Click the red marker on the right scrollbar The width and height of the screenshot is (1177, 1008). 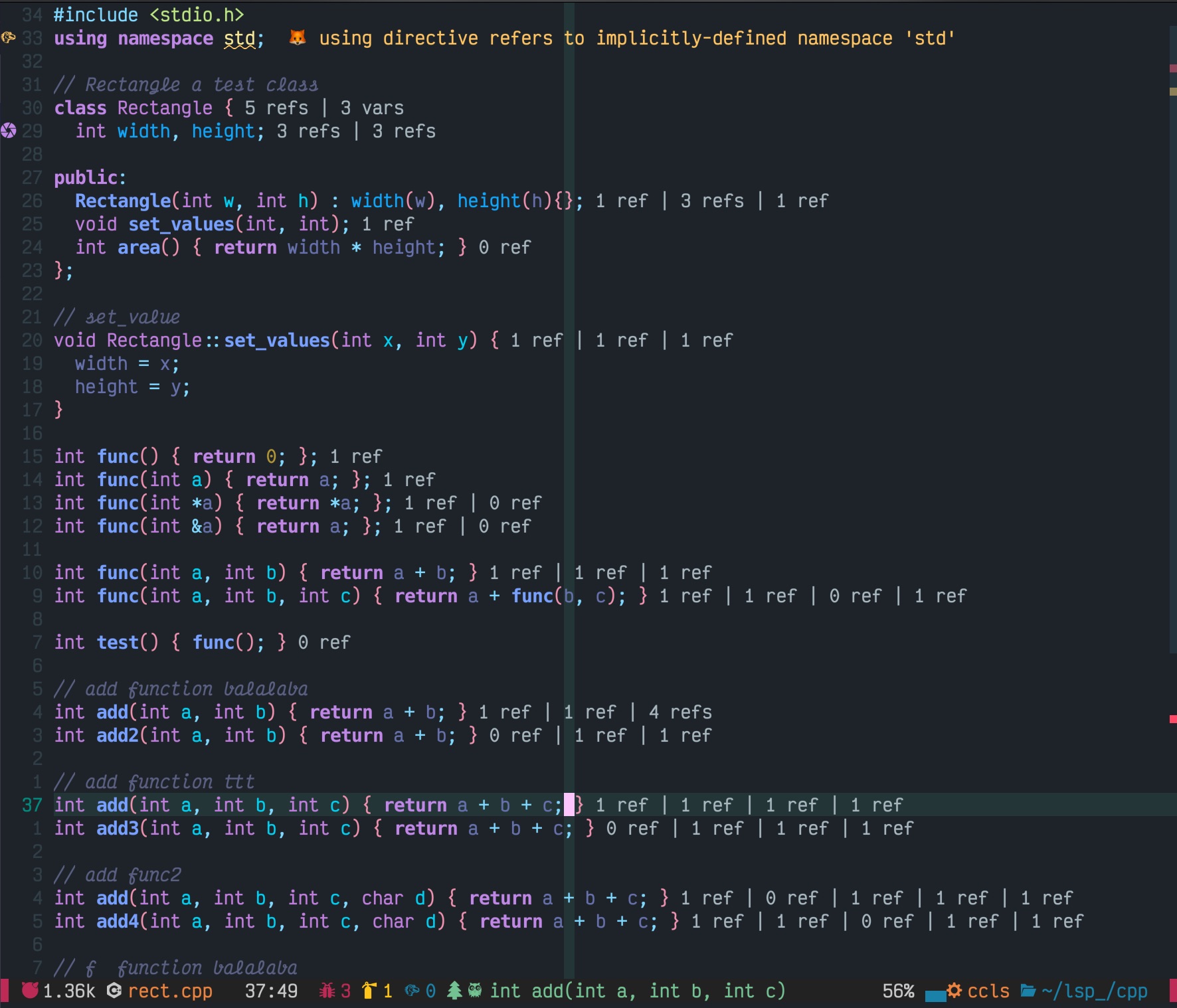click(x=1173, y=719)
